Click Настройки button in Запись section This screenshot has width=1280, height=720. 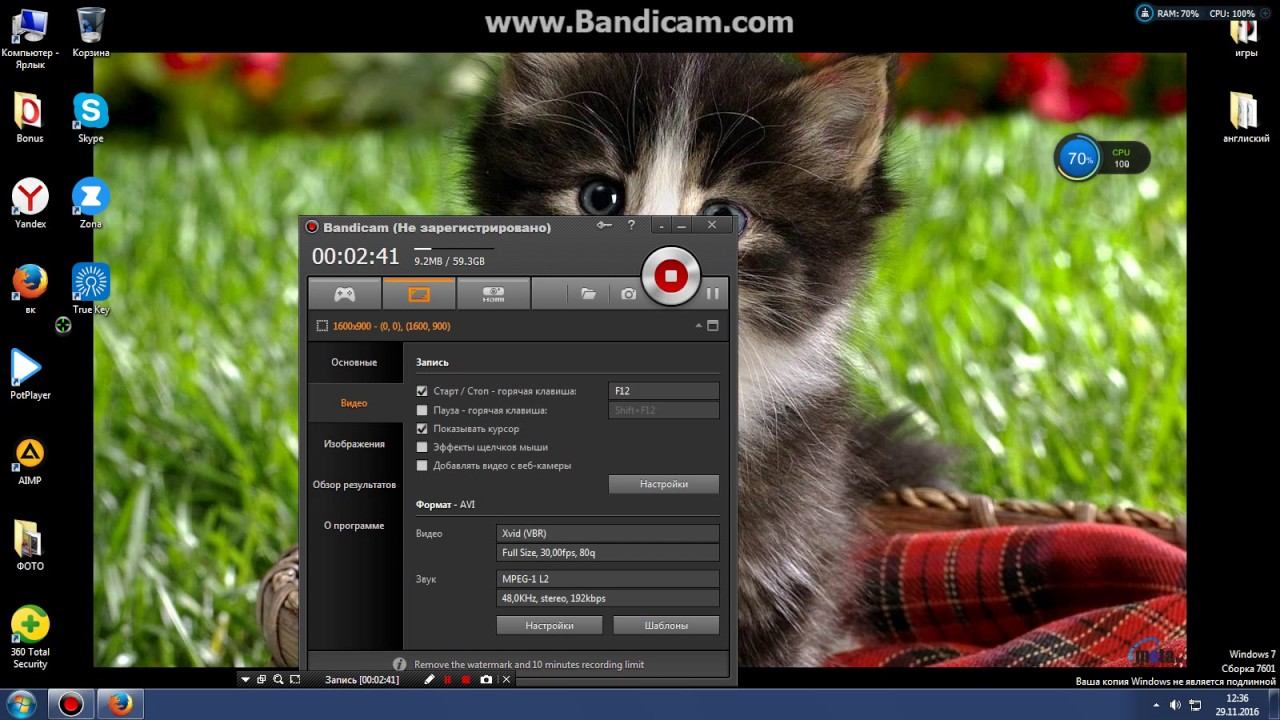tap(664, 484)
